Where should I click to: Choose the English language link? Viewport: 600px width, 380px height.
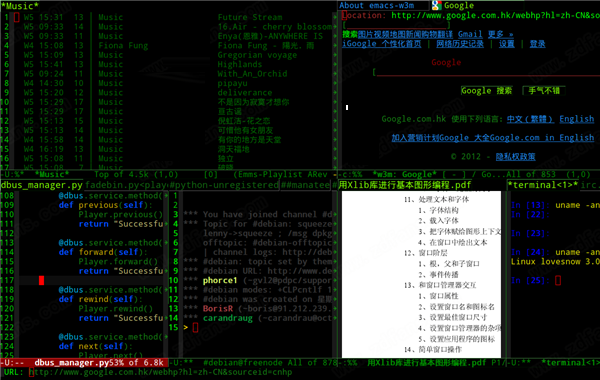click(x=577, y=119)
